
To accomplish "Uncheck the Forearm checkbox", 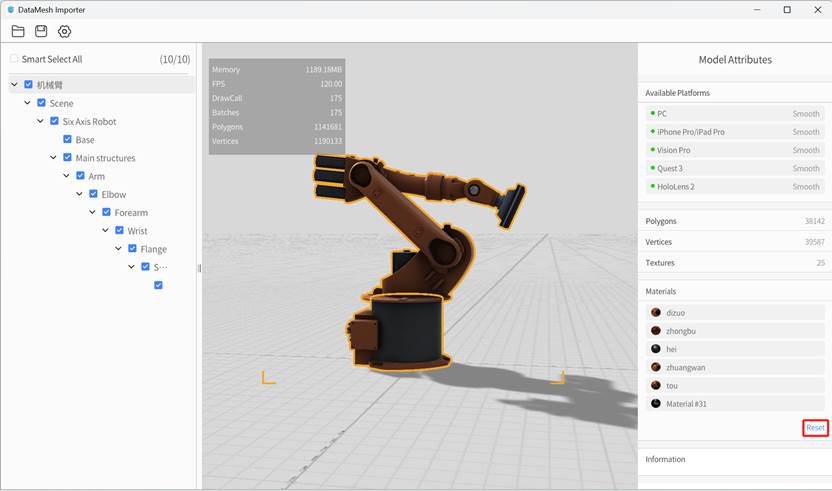I will click(x=106, y=212).
